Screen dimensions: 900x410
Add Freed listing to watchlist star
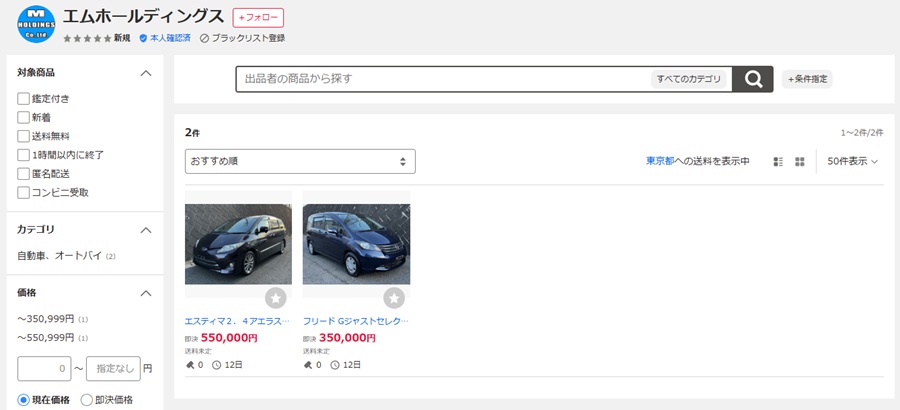[x=394, y=298]
